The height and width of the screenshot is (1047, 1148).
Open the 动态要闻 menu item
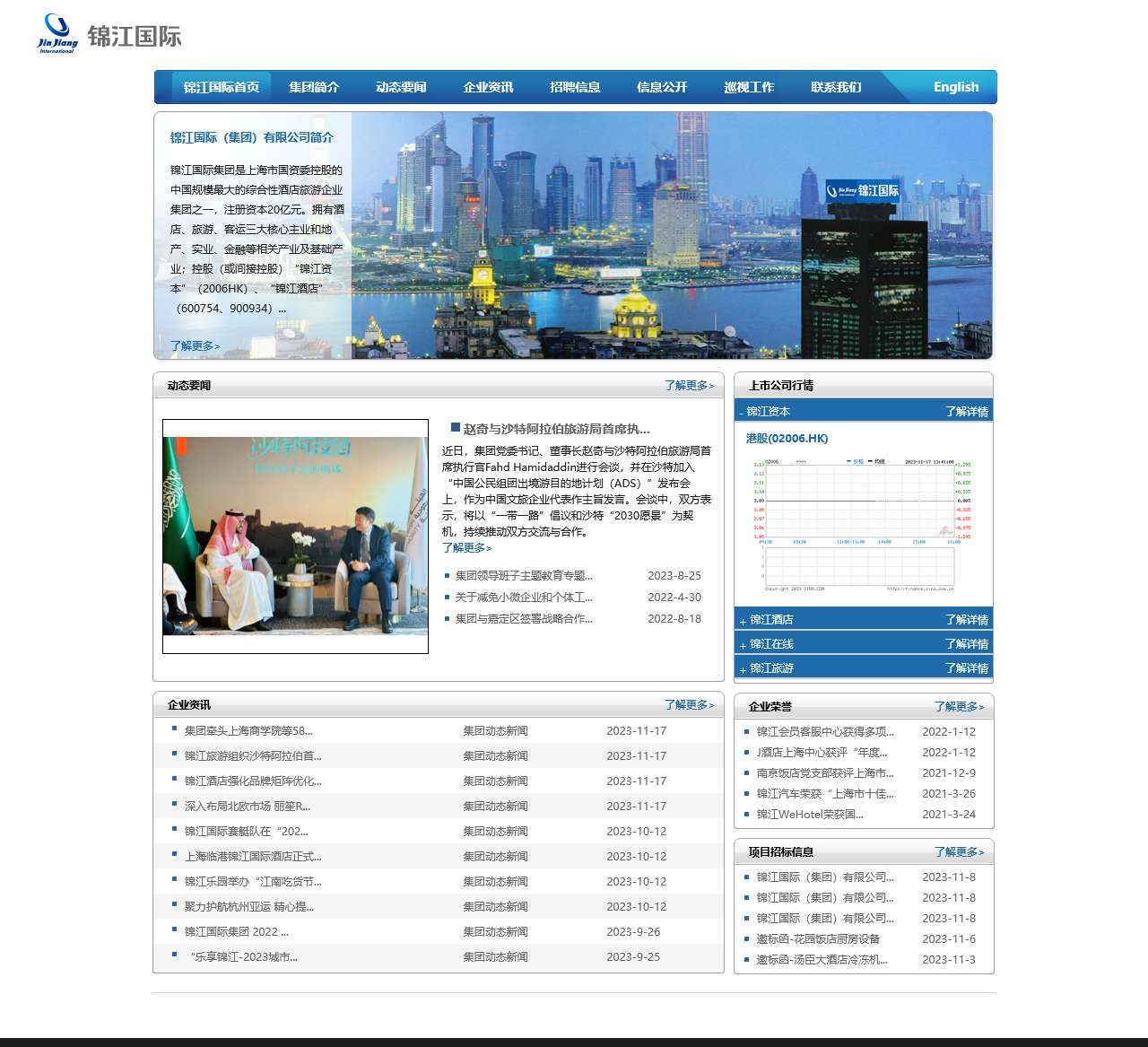point(401,87)
